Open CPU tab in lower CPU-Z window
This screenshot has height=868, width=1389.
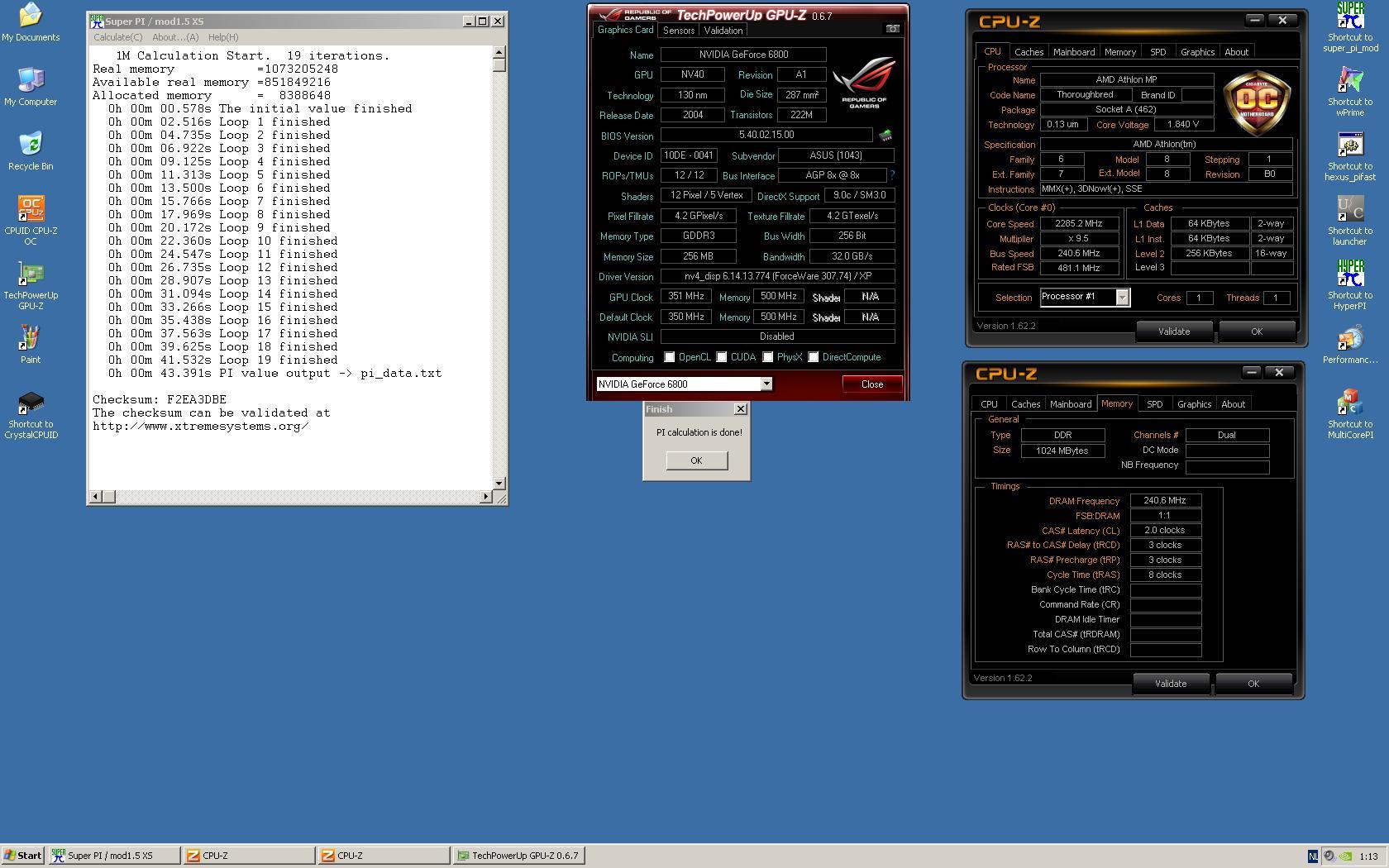989,404
